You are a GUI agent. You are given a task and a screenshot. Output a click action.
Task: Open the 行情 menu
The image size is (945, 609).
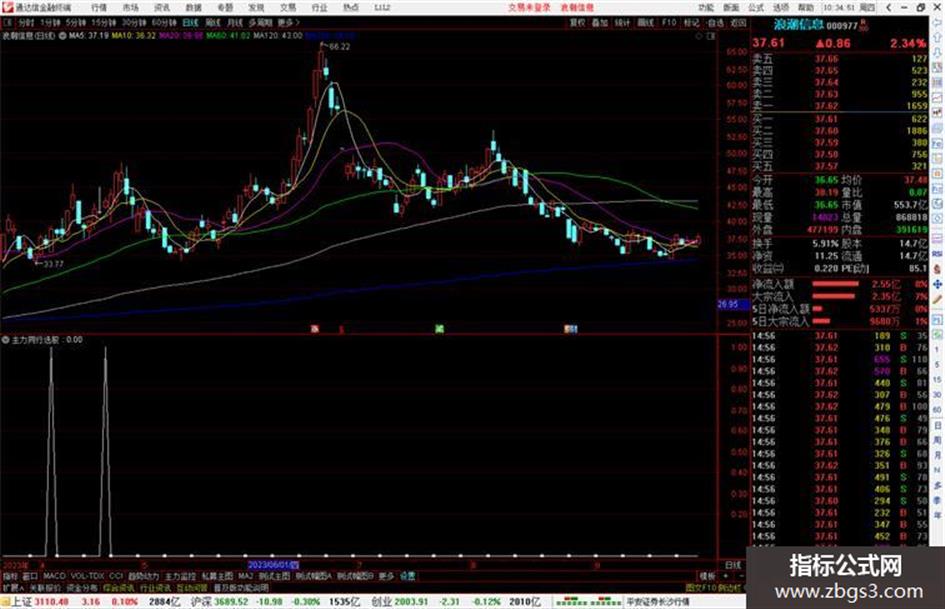tap(99, 7)
